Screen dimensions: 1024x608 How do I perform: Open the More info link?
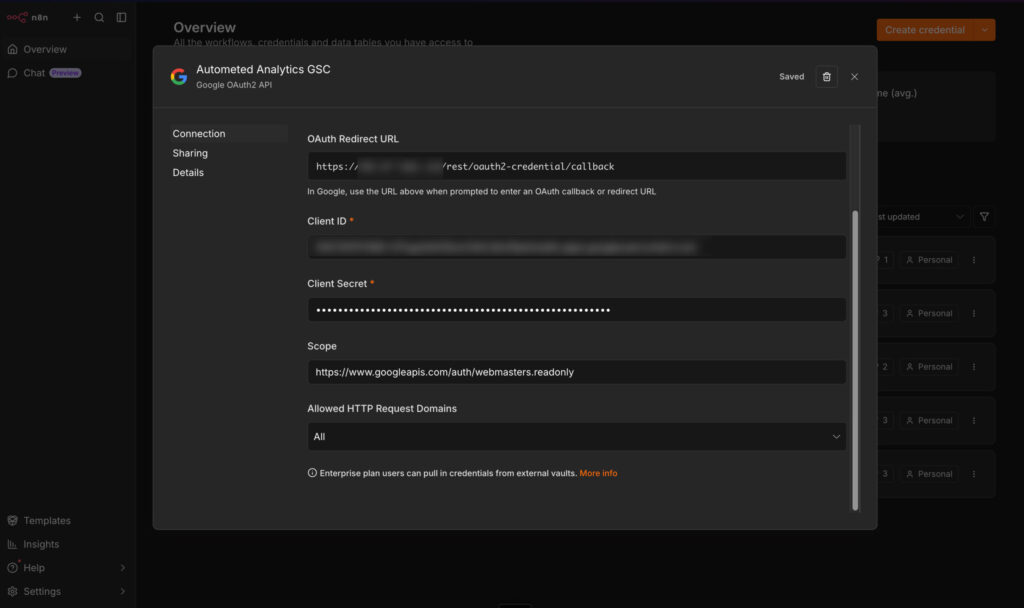[x=598, y=473]
